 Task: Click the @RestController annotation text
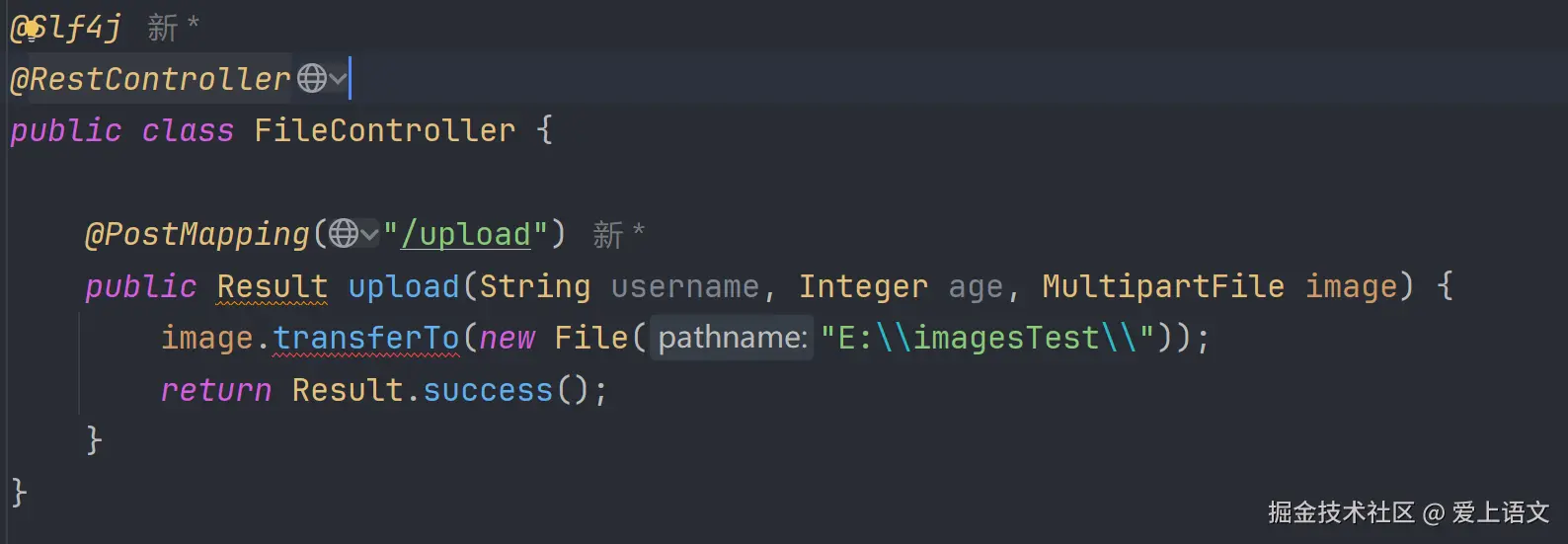(150, 79)
